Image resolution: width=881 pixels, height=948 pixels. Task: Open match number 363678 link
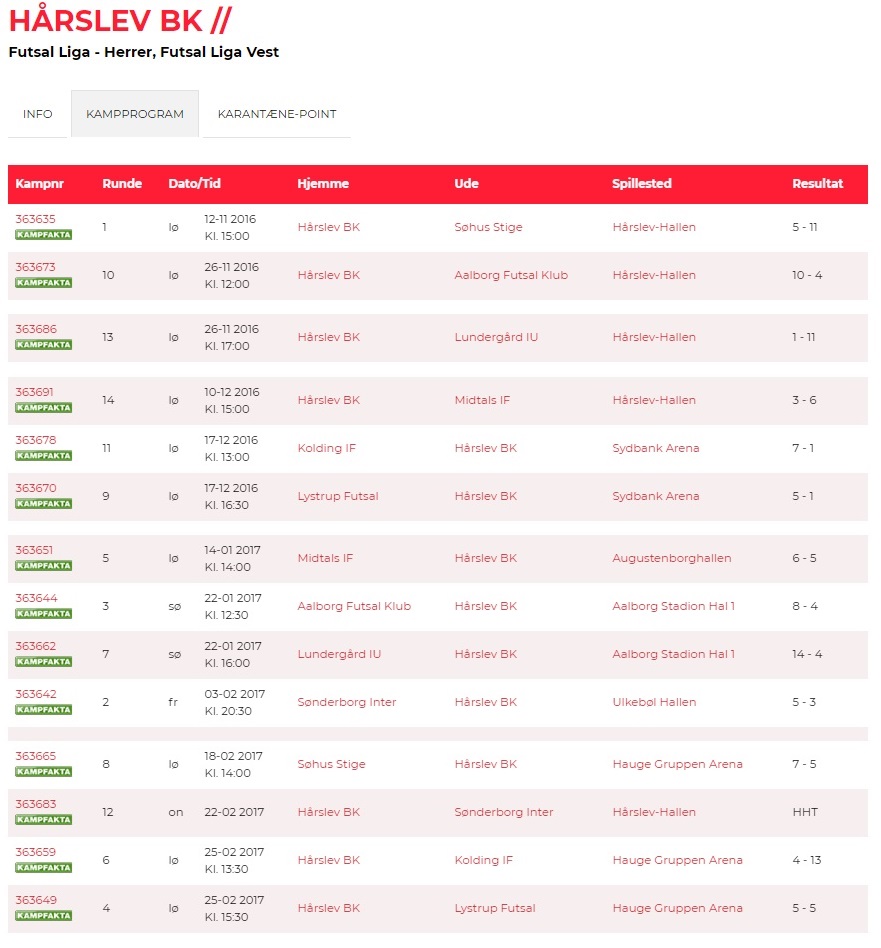tap(35, 440)
